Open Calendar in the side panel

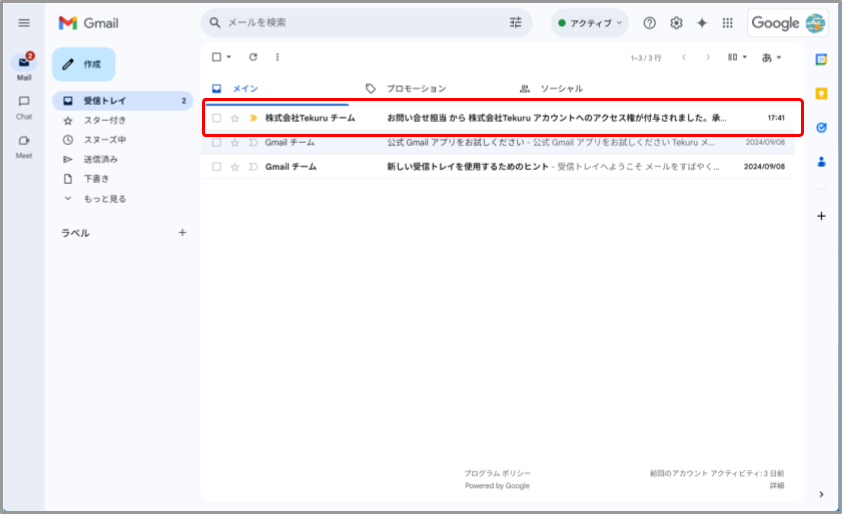(821, 59)
